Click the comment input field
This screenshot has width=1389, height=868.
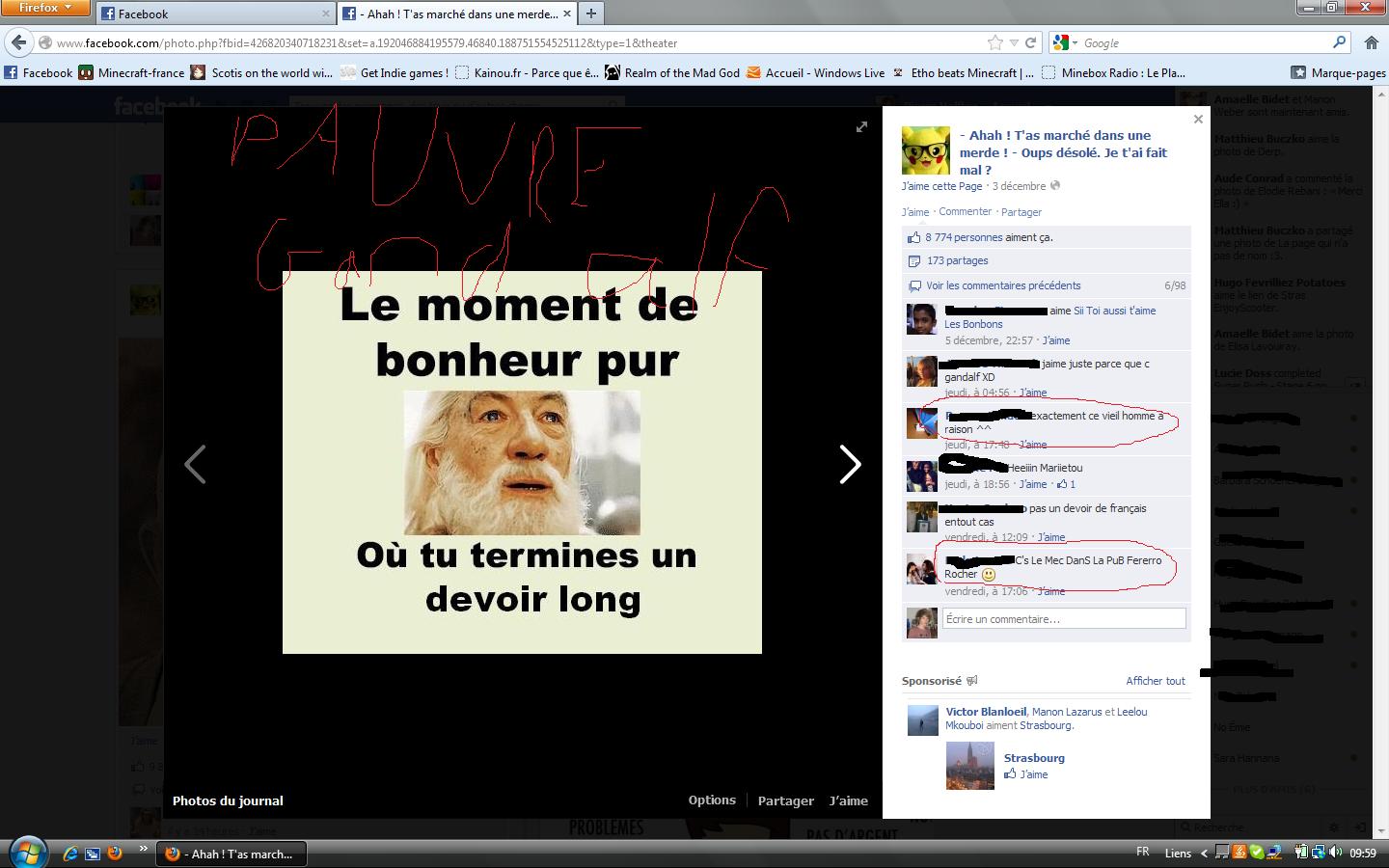(x=1062, y=619)
